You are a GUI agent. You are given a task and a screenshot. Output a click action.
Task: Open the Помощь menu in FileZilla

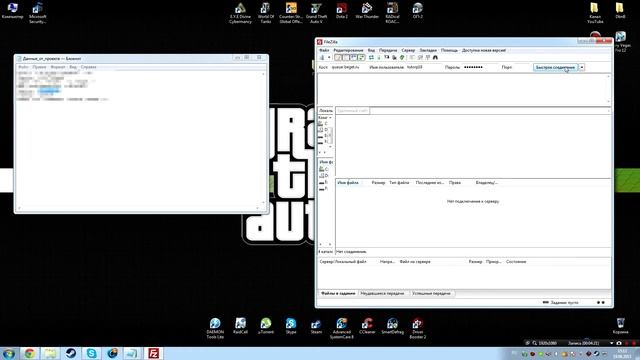pos(449,50)
